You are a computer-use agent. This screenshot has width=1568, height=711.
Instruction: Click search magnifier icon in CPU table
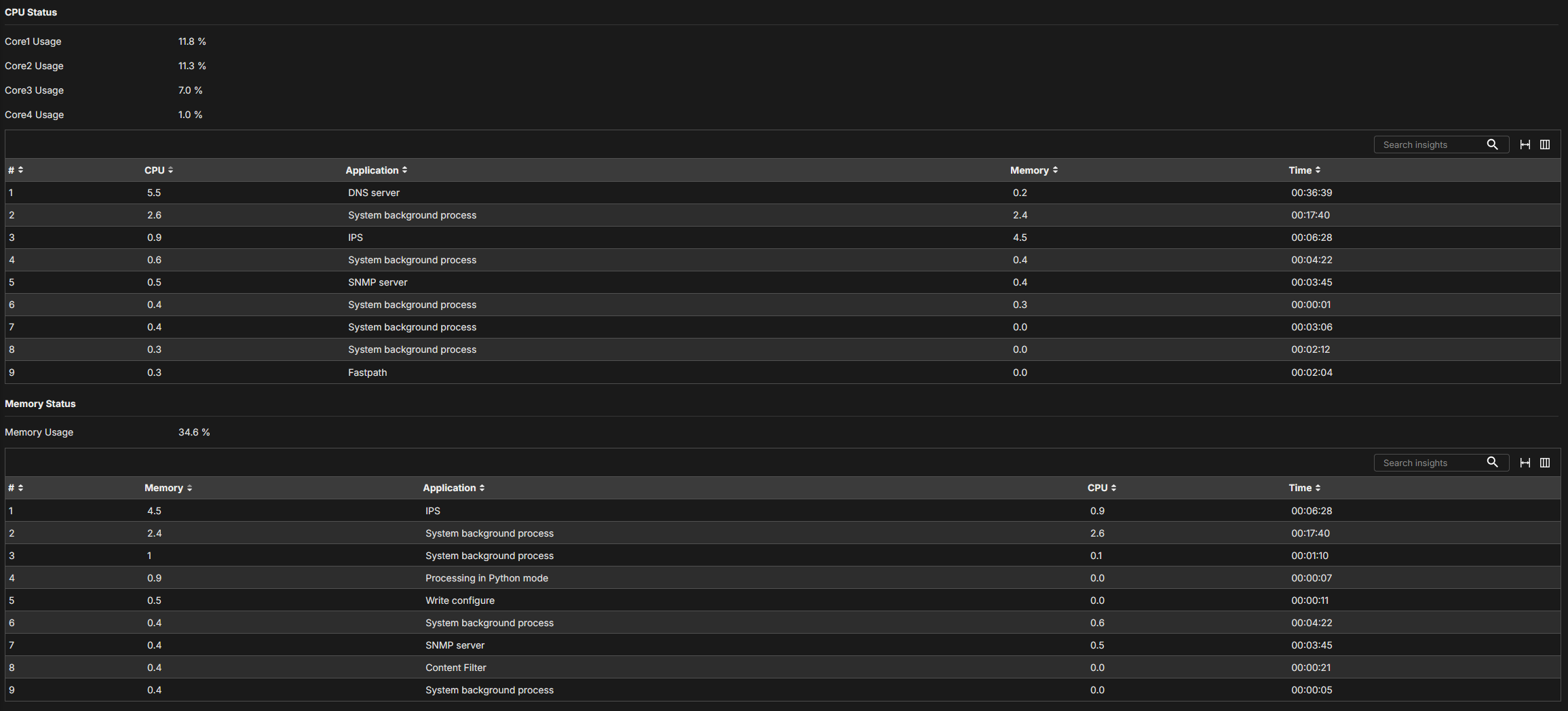pyautogui.click(x=1492, y=145)
